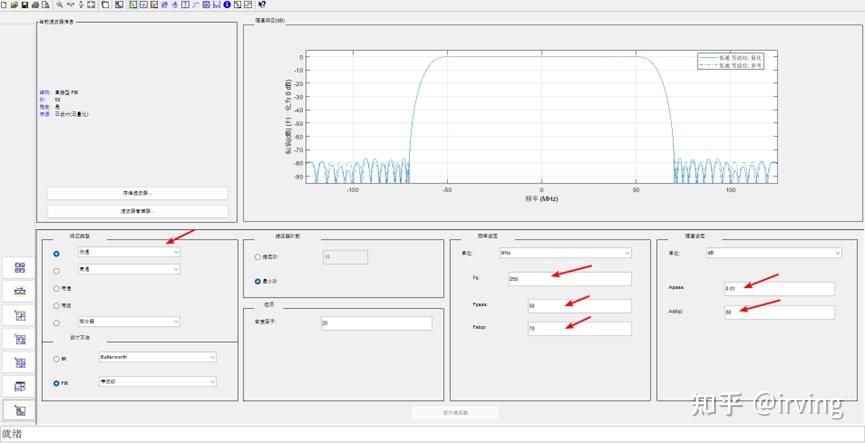Click the print icon in the toolbar
This screenshot has width=865, height=443.
(x=35, y=4)
